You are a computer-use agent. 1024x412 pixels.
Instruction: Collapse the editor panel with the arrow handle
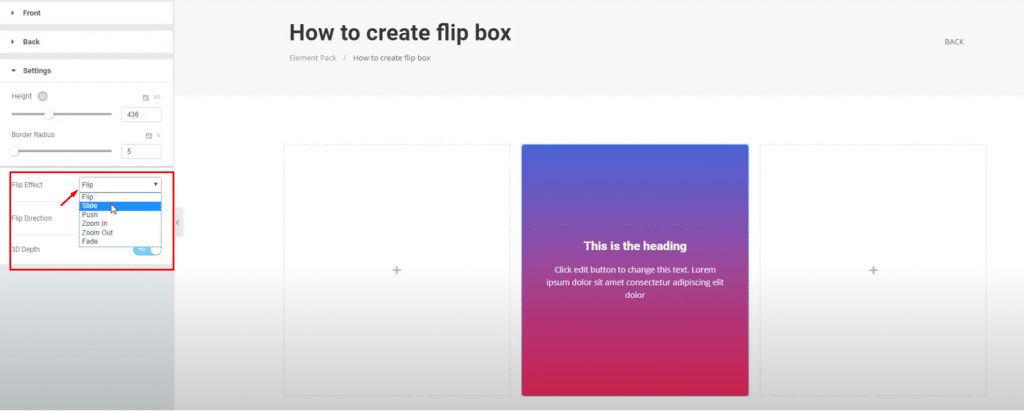[179, 221]
